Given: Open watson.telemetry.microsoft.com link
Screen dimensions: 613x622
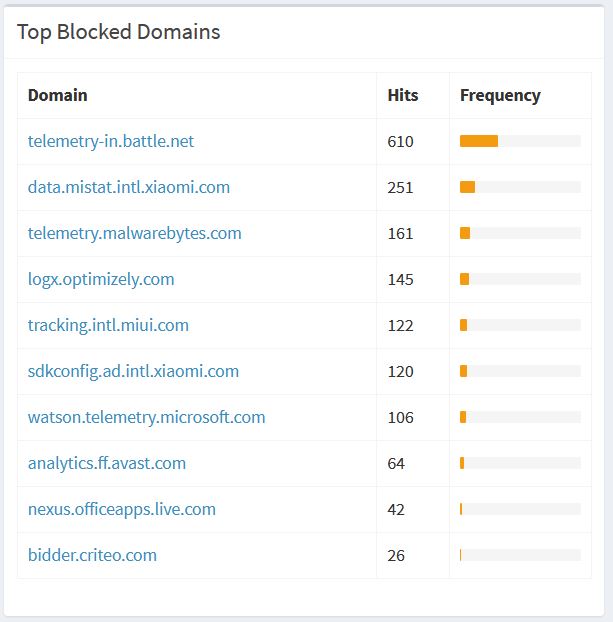Looking at the screenshot, I should tap(146, 417).
